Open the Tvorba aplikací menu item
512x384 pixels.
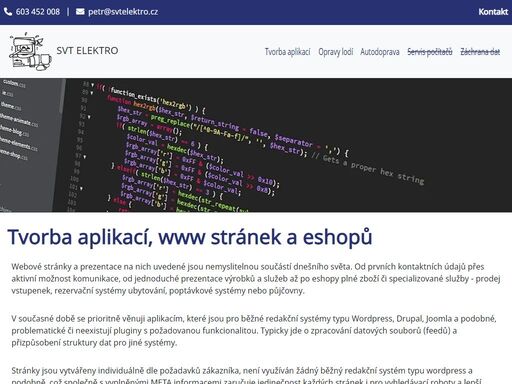click(287, 52)
